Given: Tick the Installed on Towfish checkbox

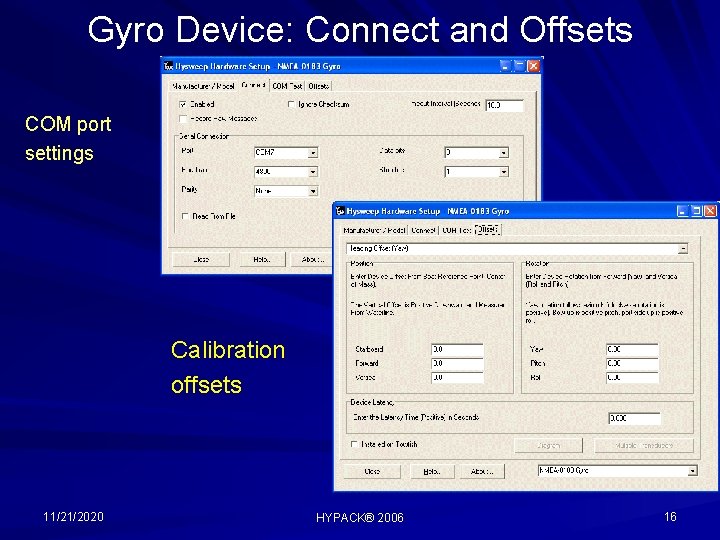Looking at the screenshot, I should [x=354, y=444].
